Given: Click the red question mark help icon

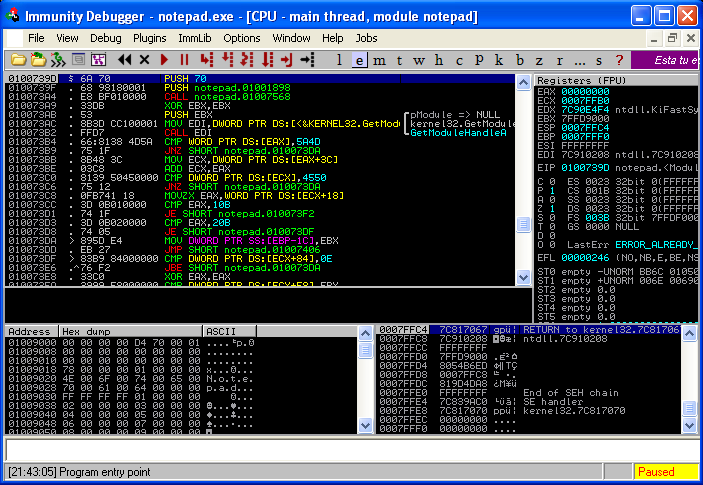Looking at the screenshot, I should (x=620, y=59).
